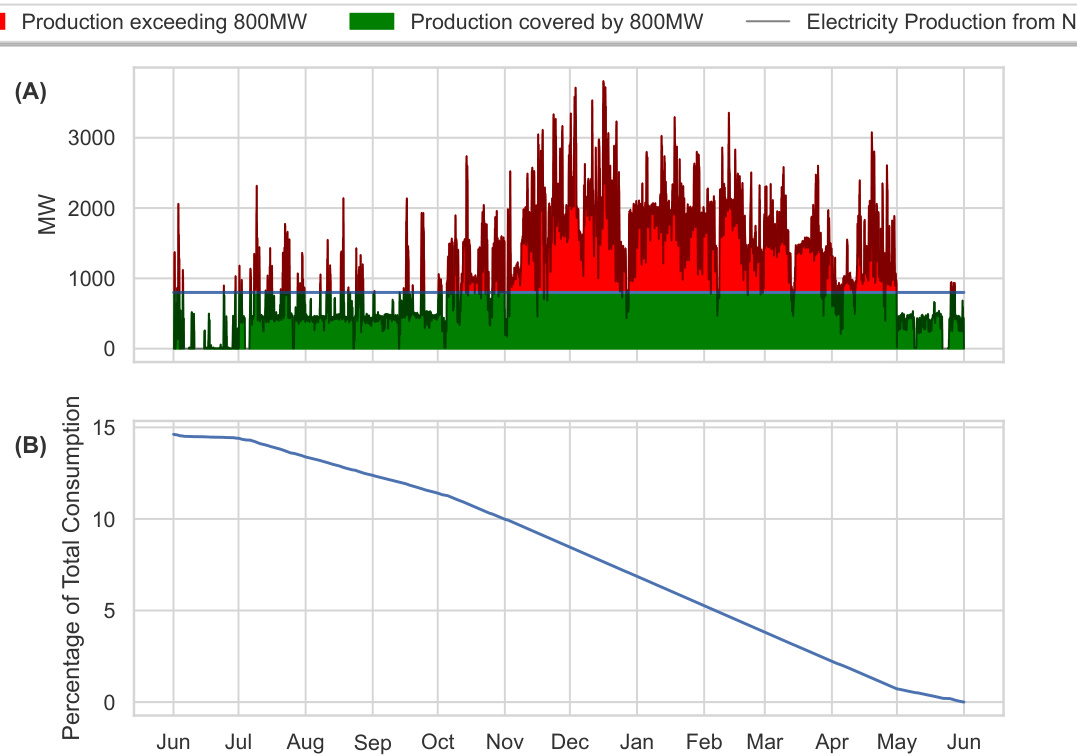
Task: Select the MW y-axis title
Action: tap(47, 215)
